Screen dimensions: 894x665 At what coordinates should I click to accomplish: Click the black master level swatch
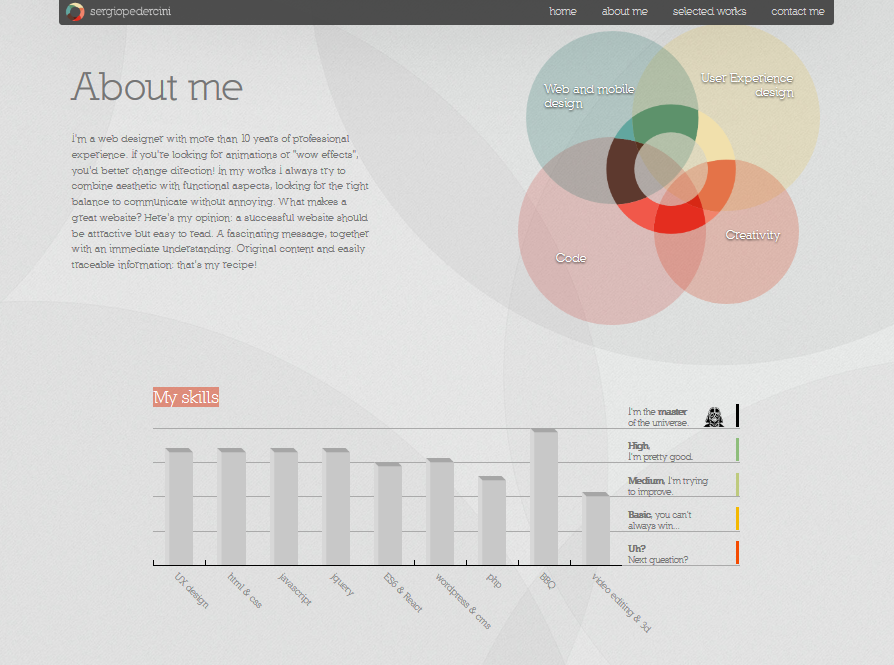pyautogui.click(x=737, y=415)
